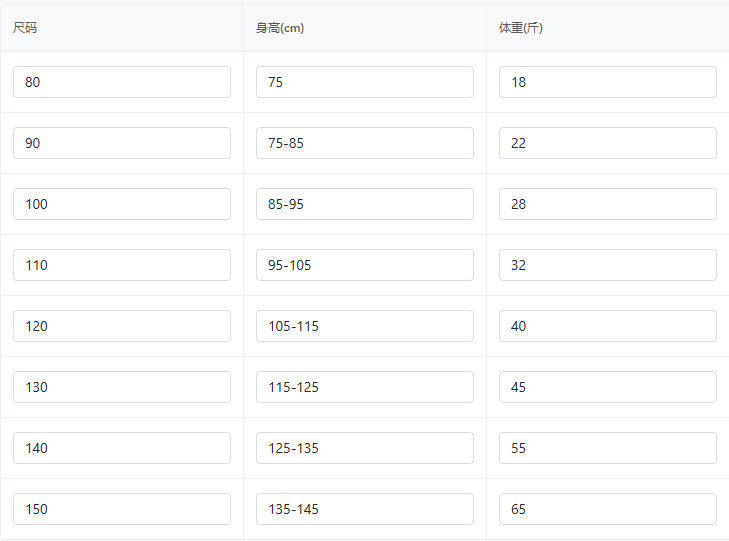Click the weight field showing 65

point(608,509)
